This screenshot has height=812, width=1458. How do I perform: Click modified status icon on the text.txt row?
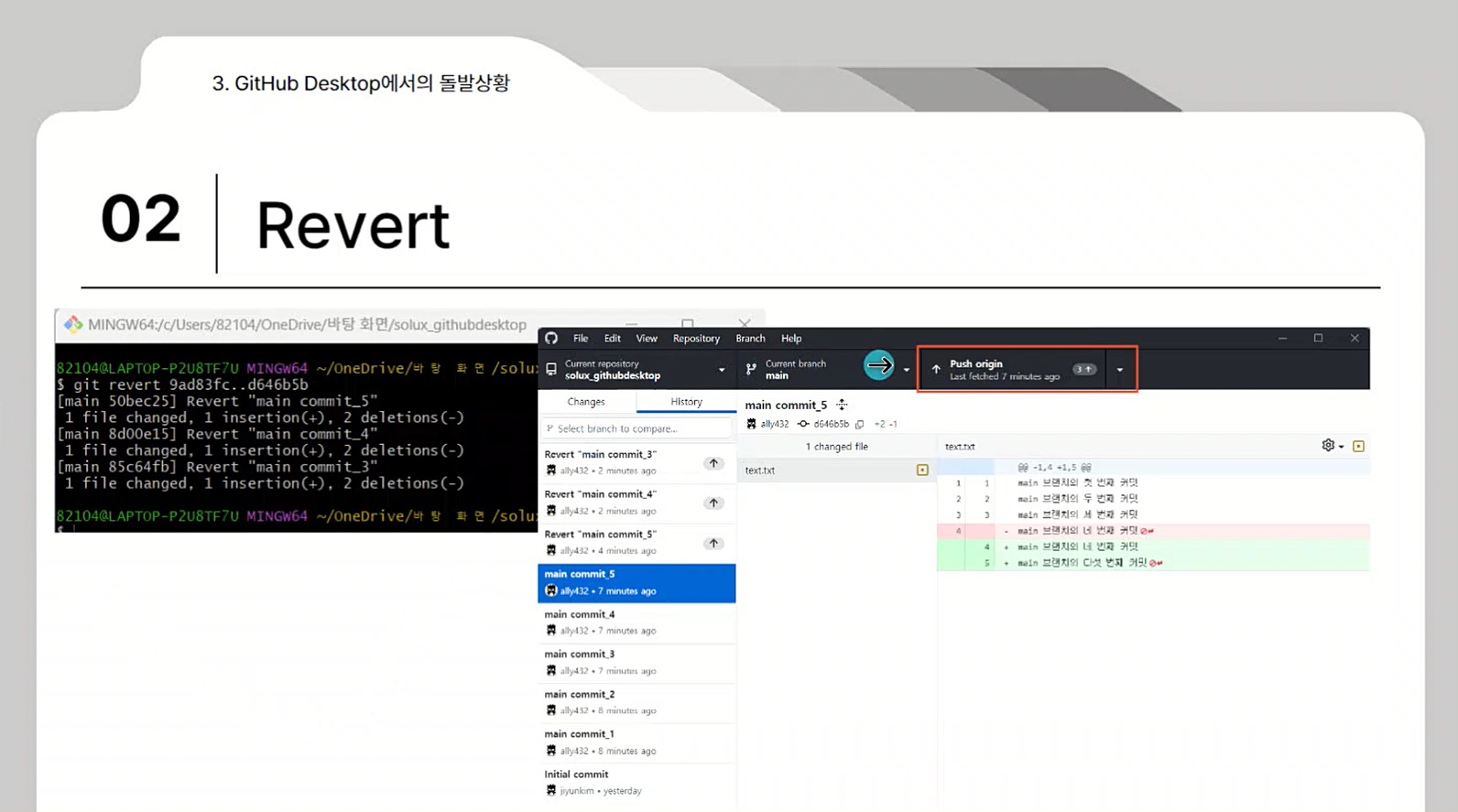point(922,471)
